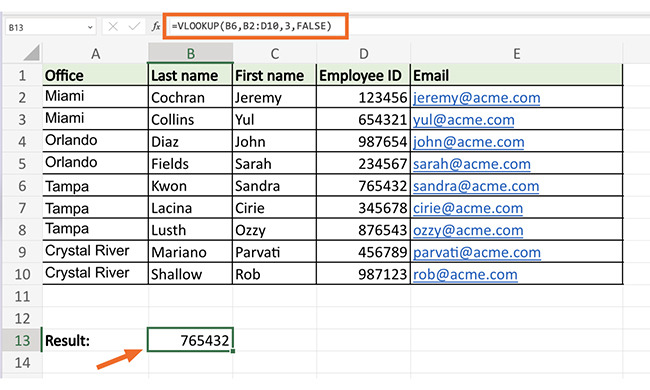Open the fx Insert Function button

pyautogui.click(x=156, y=27)
